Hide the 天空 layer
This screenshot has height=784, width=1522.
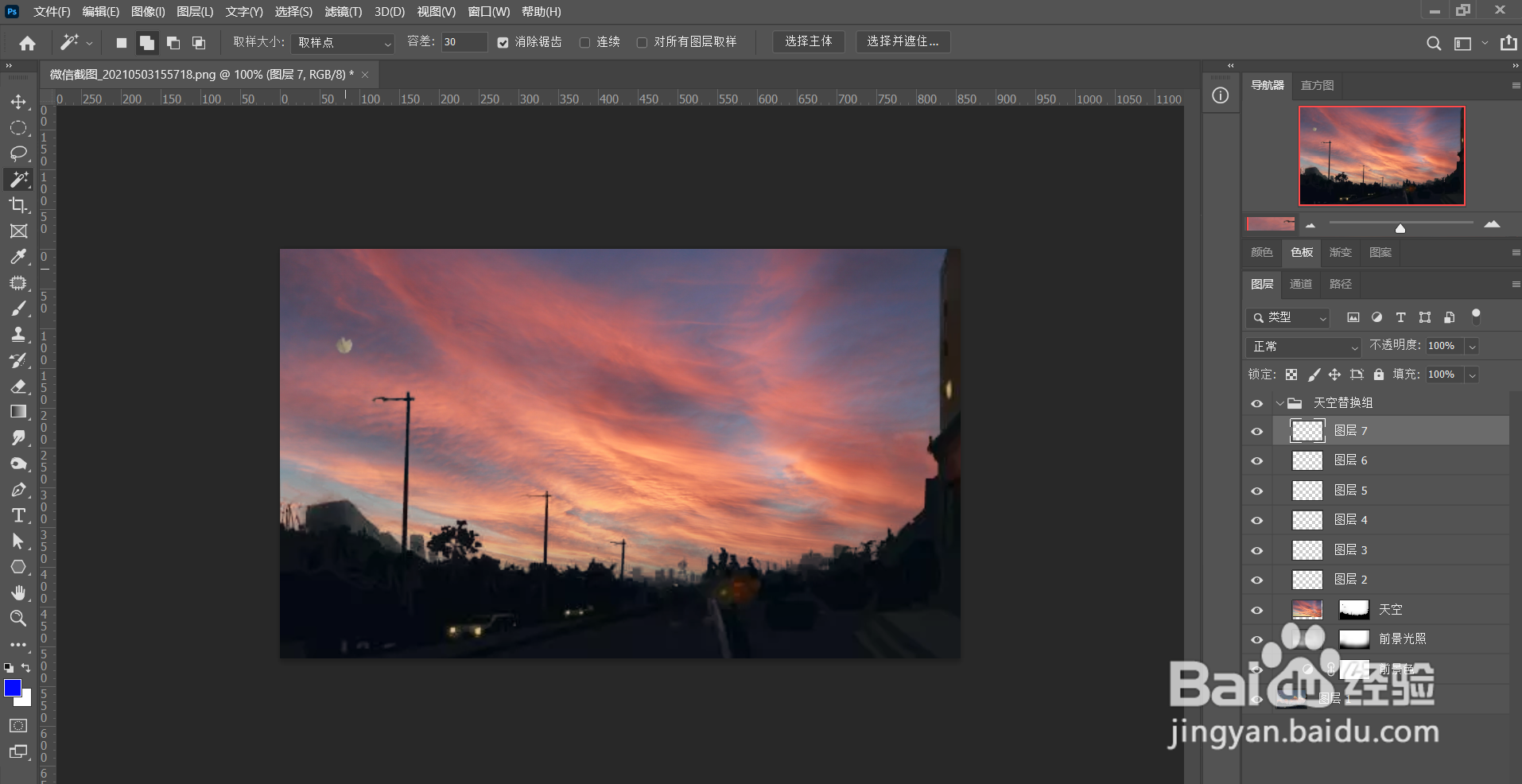(1257, 611)
